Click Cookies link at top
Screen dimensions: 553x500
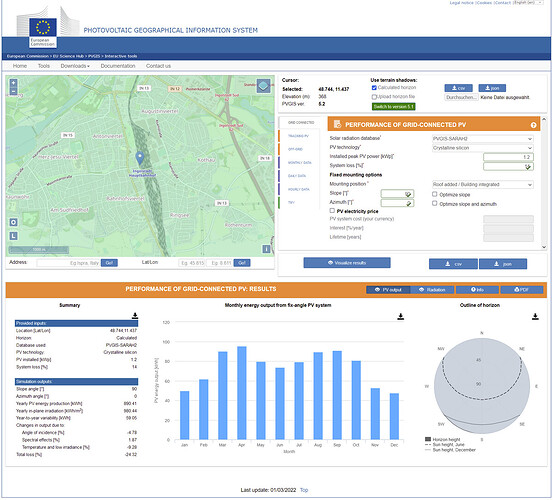click(x=484, y=2)
